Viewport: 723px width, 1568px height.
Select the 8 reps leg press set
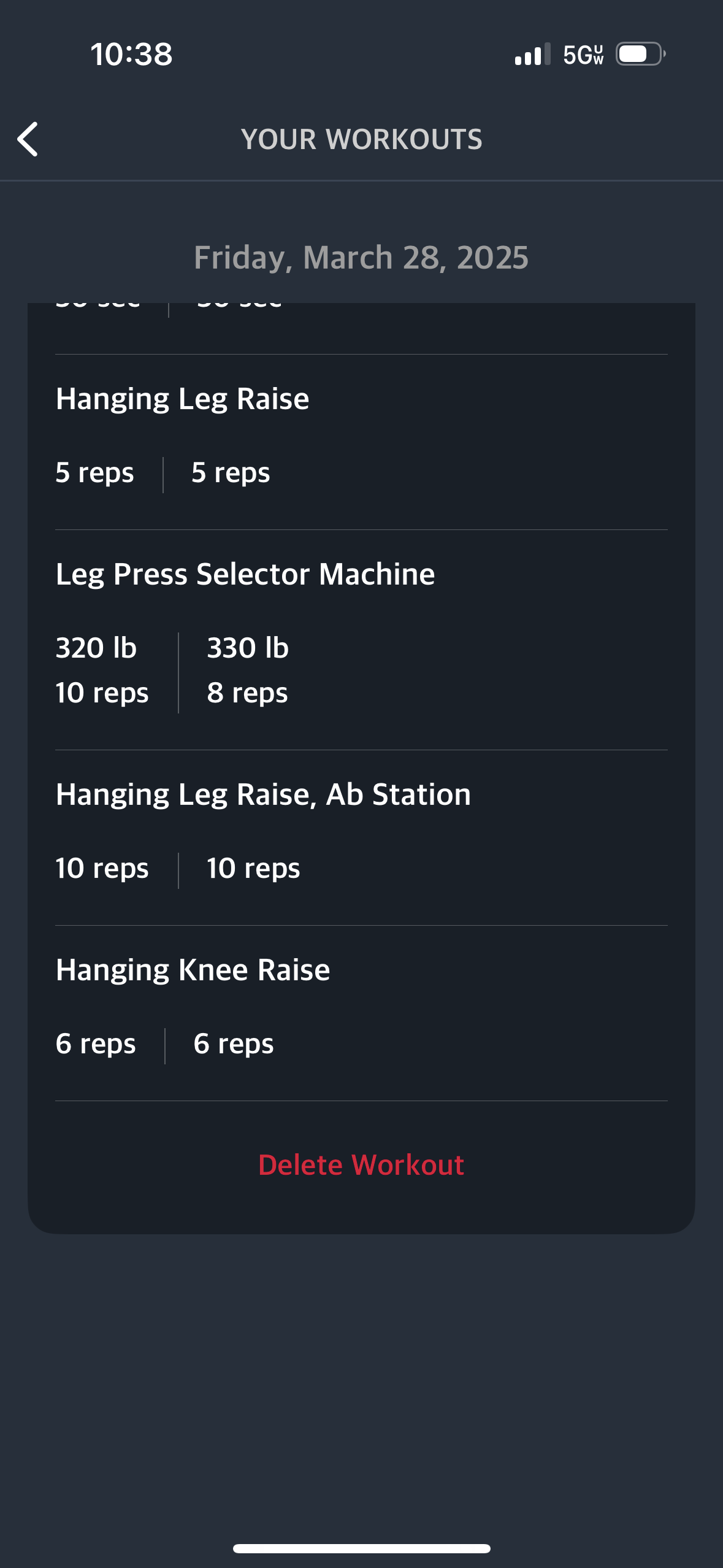tap(247, 693)
